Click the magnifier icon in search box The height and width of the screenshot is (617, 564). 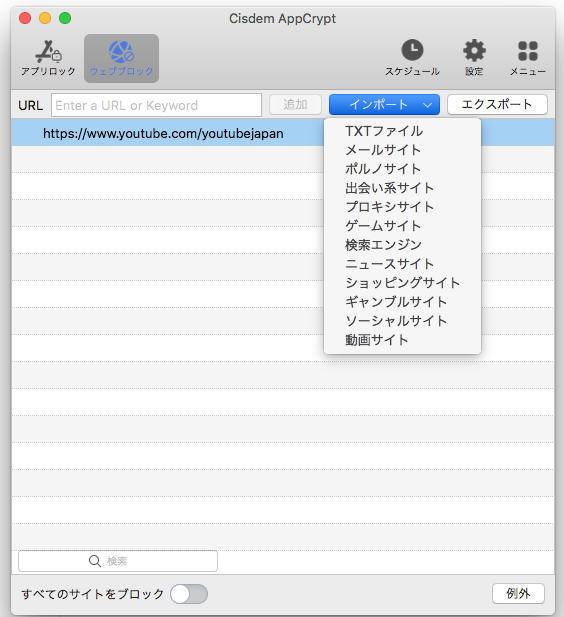click(95, 561)
